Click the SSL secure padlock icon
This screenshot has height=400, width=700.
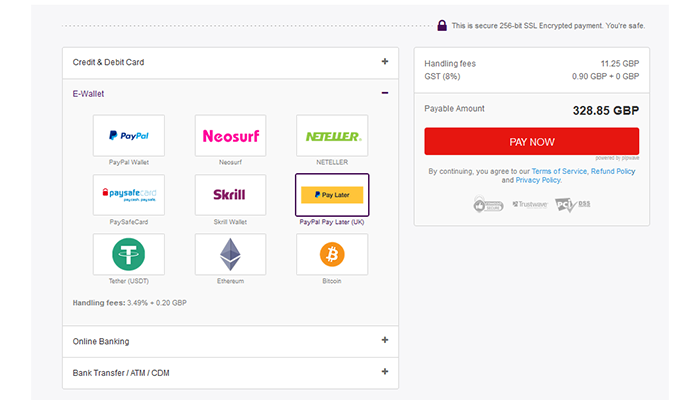coord(442,25)
